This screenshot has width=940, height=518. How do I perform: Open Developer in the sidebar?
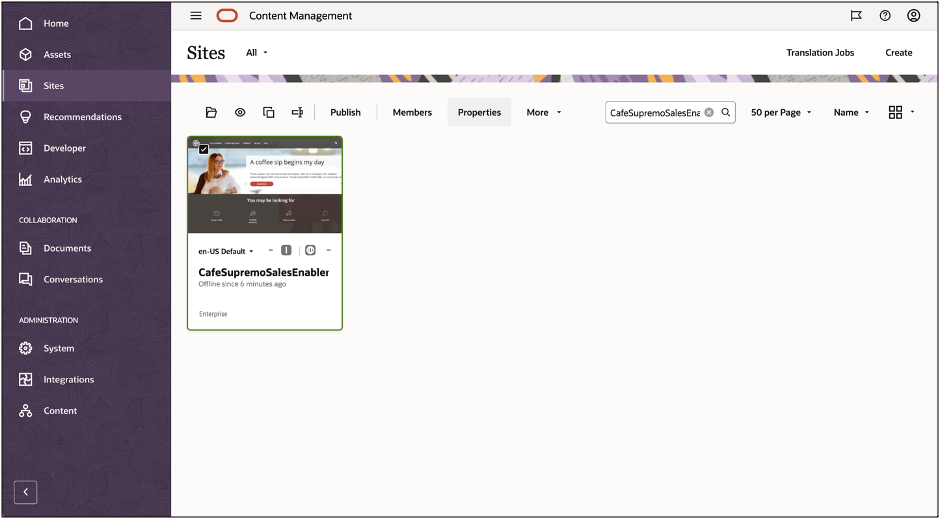click(x=86, y=148)
